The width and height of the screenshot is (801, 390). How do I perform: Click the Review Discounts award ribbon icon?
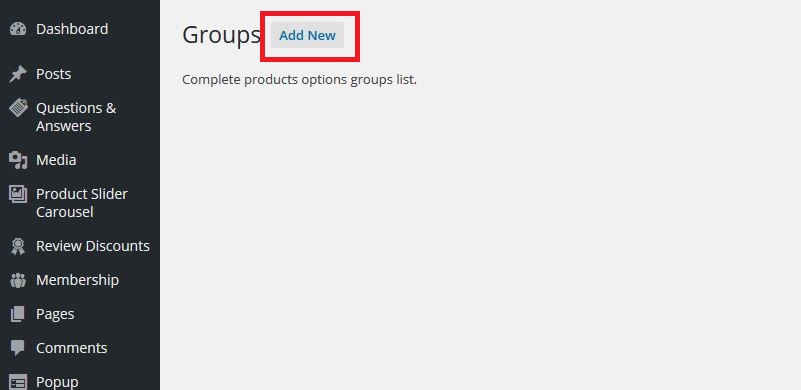[x=18, y=246]
